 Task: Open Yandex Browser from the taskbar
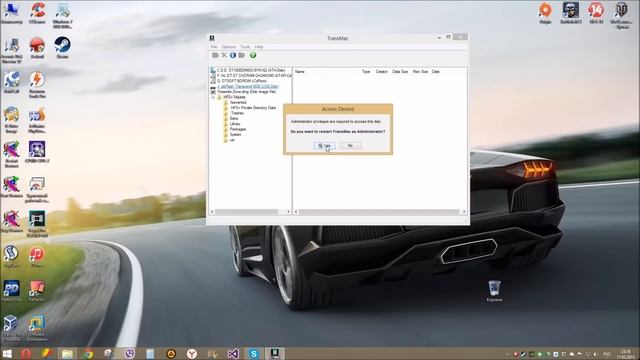tap(191, 353)
